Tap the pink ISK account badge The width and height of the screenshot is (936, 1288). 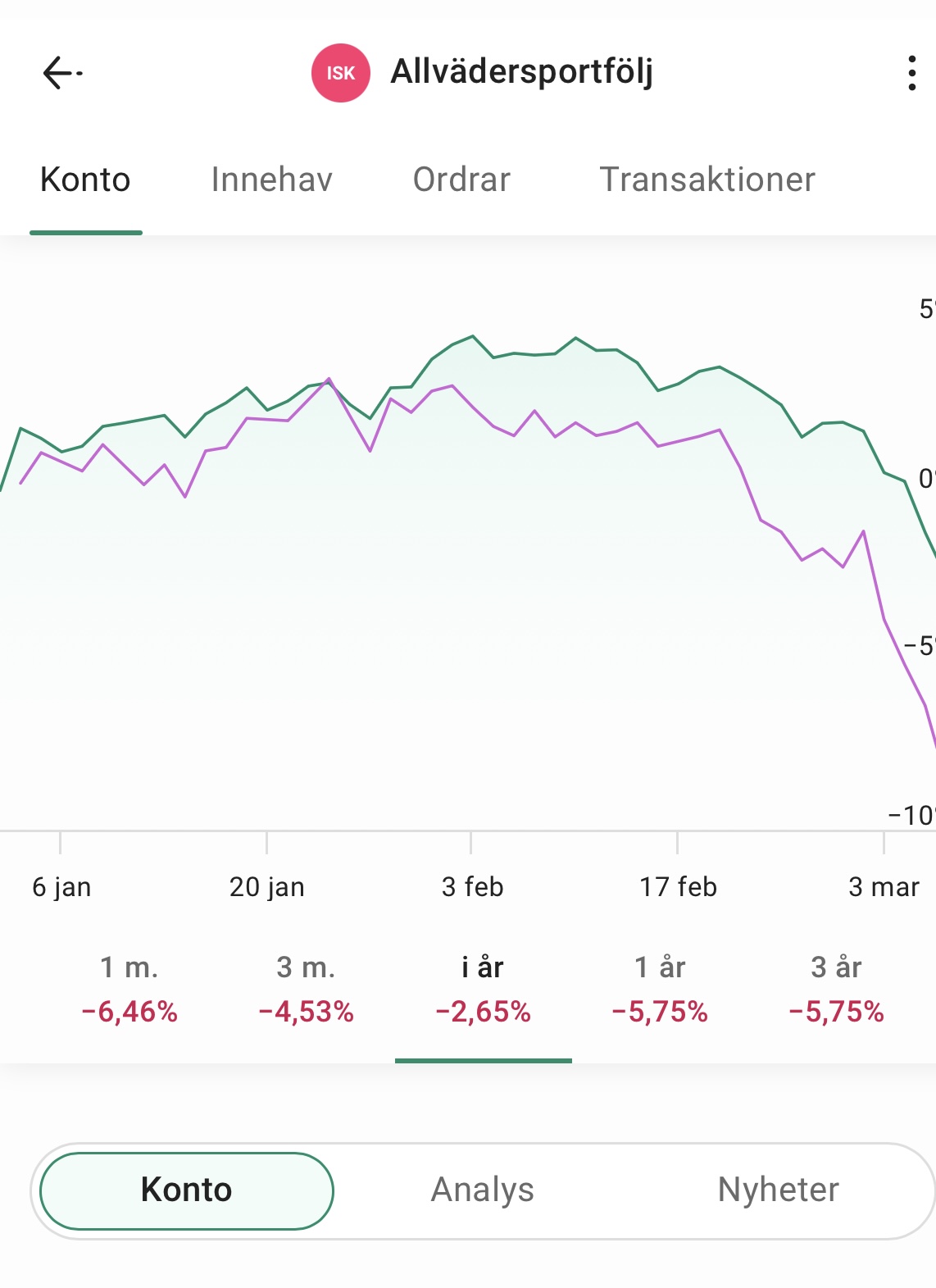click(x=340, y=73)
